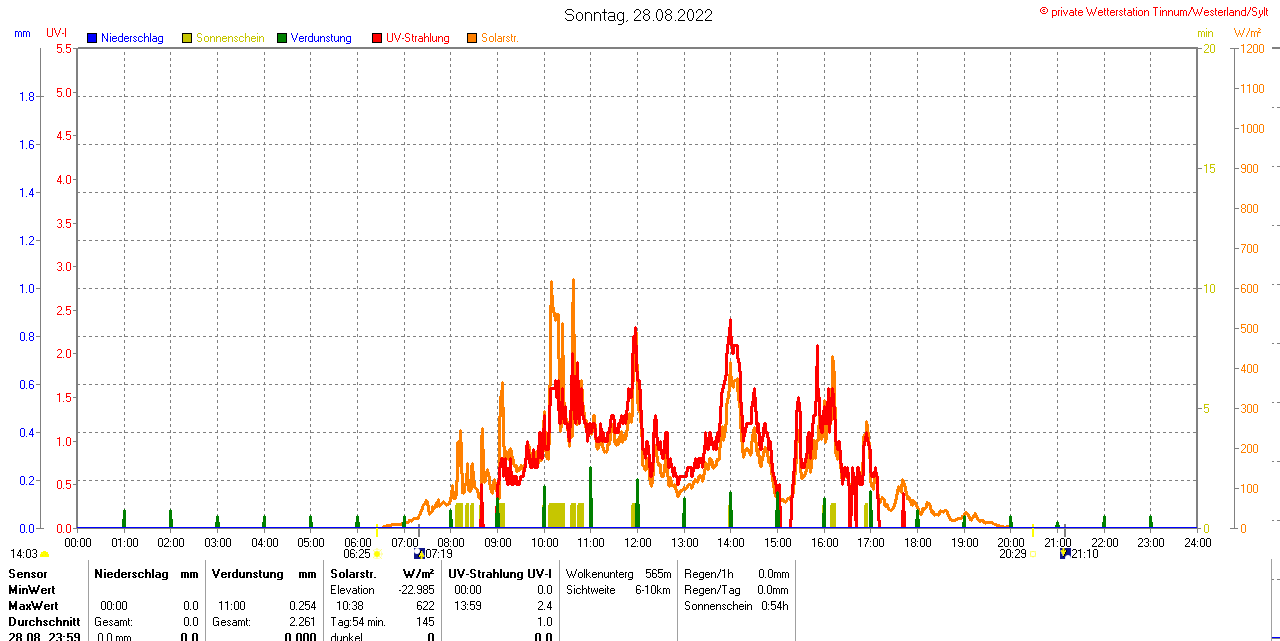This screenshot has height=641, width=1280.
Task: Click the green Verdunstung legend square
Action: tap(282, 38)
